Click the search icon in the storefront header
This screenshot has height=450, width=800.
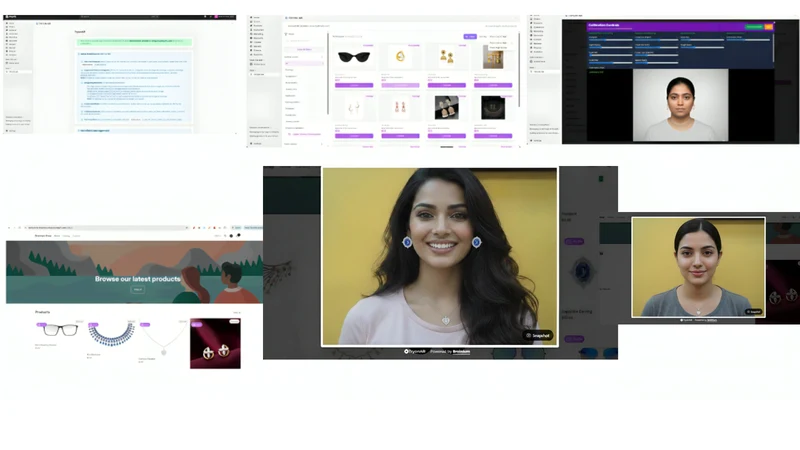[x=225, y=236]
